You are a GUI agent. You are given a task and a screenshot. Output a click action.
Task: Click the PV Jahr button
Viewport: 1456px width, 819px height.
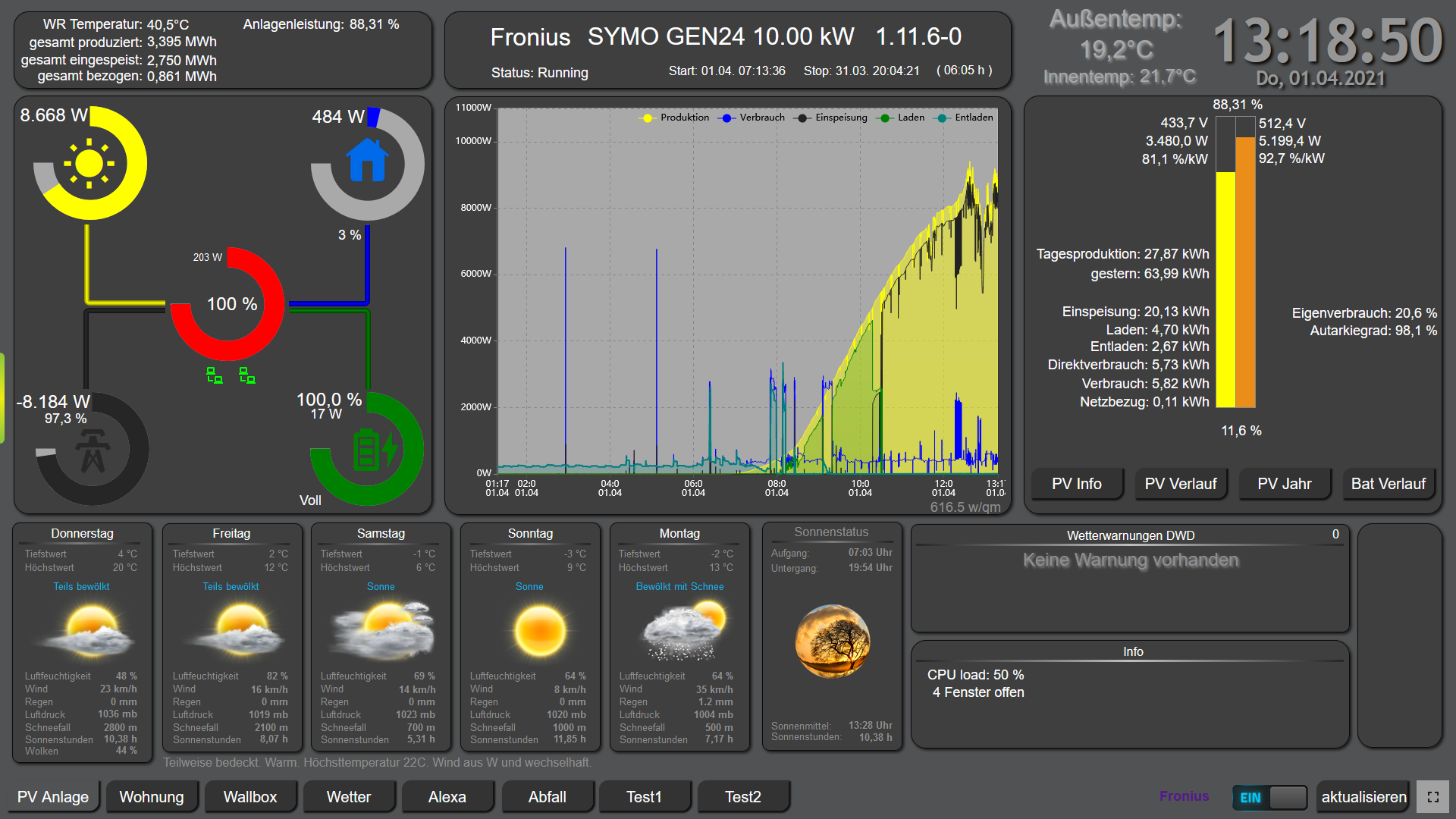tap(1285, 484)
